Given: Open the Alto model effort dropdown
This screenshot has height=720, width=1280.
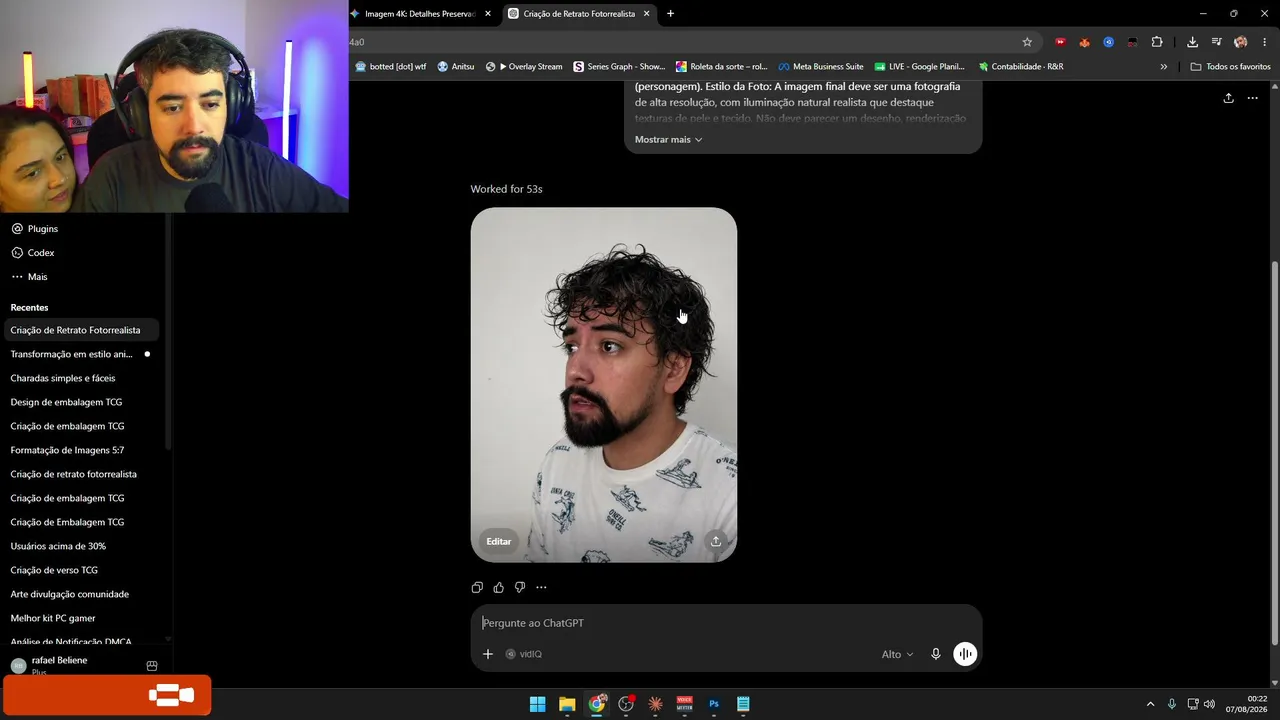Looking at the screenshot, I should pyautogui.click(x=897, y=654).
